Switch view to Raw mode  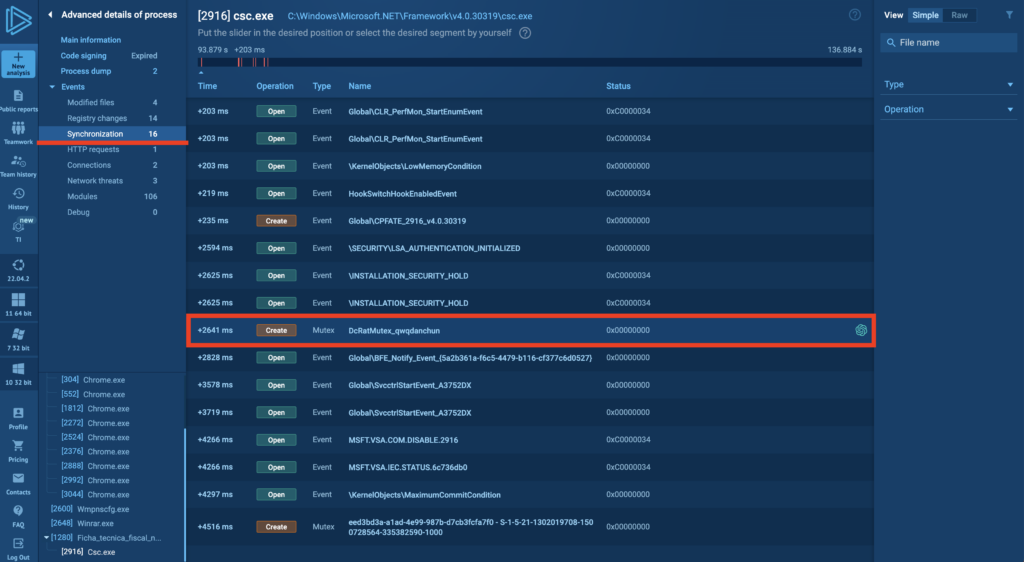959,15
